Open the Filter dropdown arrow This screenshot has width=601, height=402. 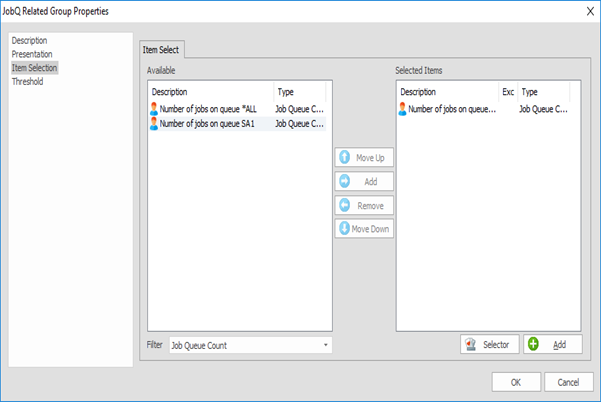325,345
